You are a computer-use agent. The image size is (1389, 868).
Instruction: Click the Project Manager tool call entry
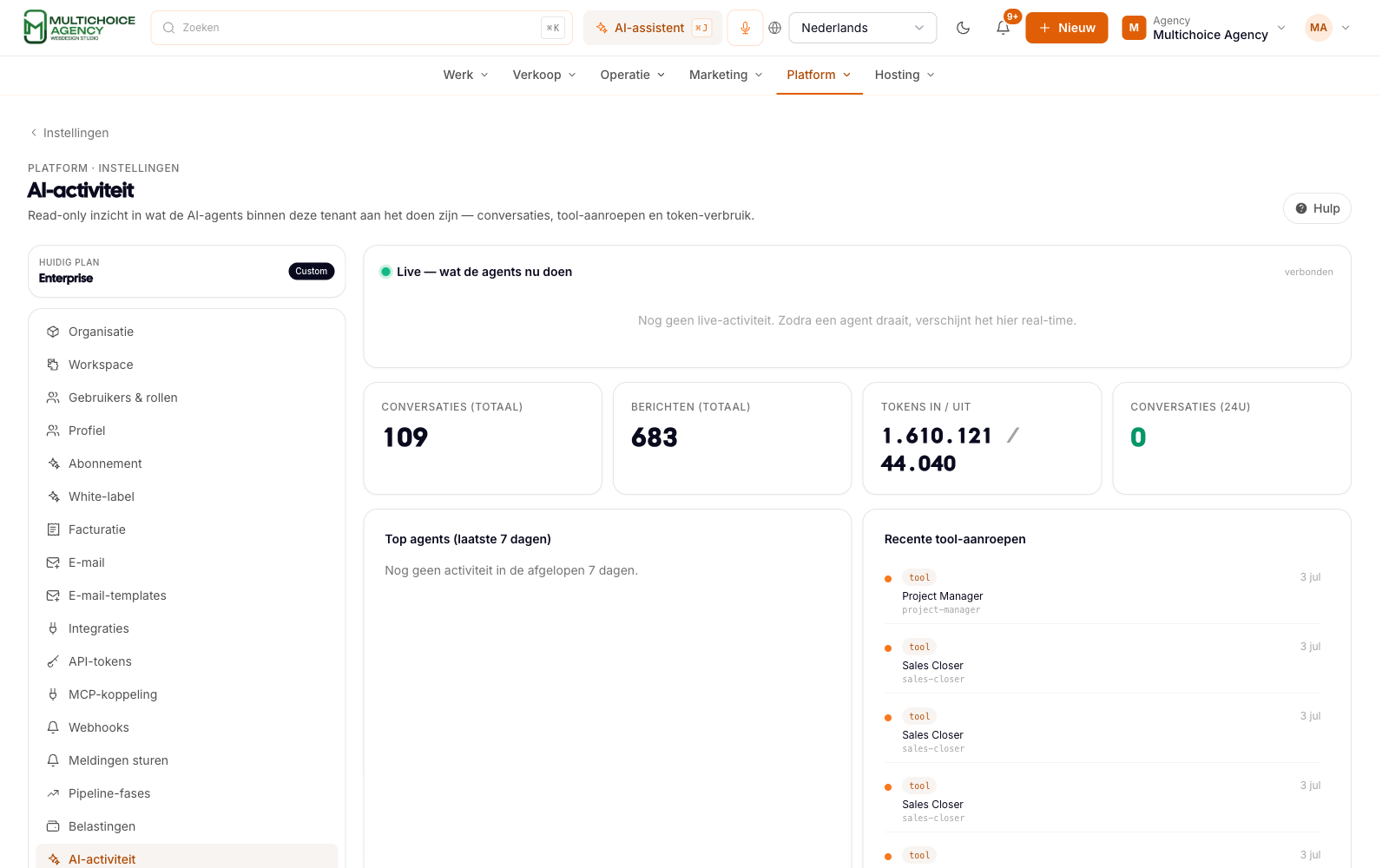[1103, 593]
